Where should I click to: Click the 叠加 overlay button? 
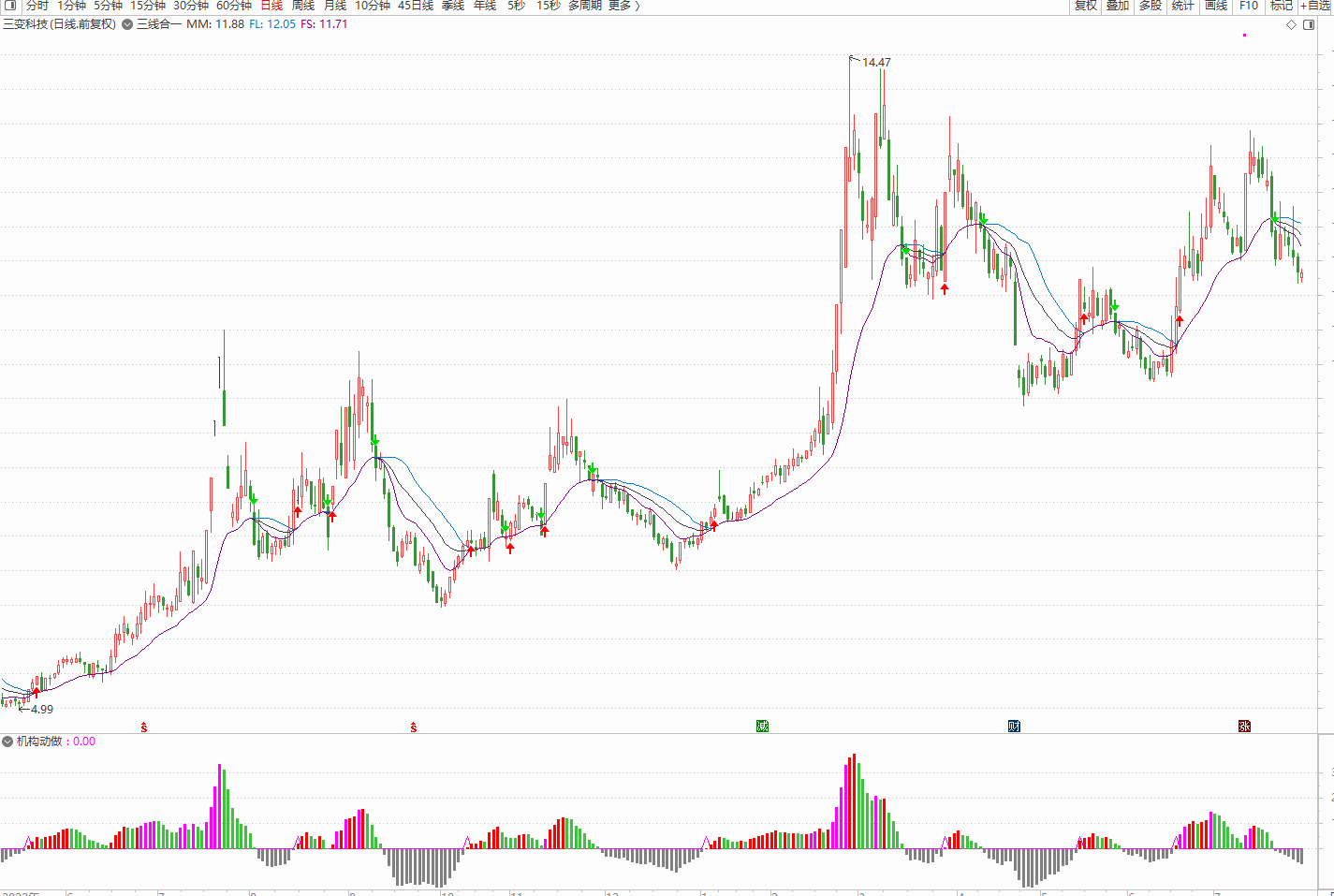1118,6
